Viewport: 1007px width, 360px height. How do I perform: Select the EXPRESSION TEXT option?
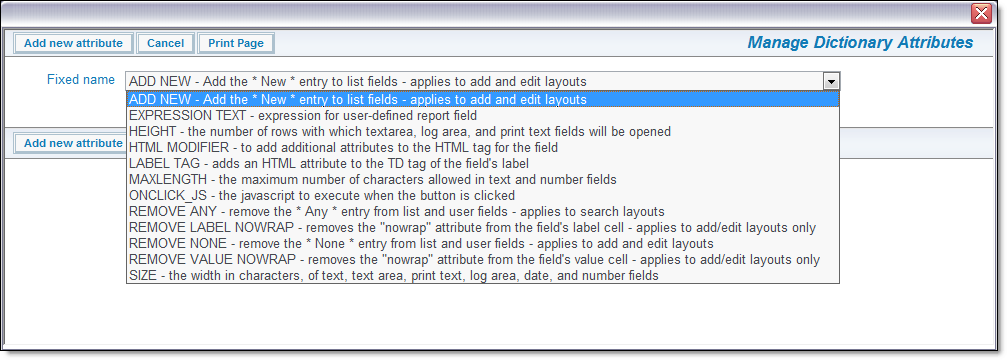(482, 116)
